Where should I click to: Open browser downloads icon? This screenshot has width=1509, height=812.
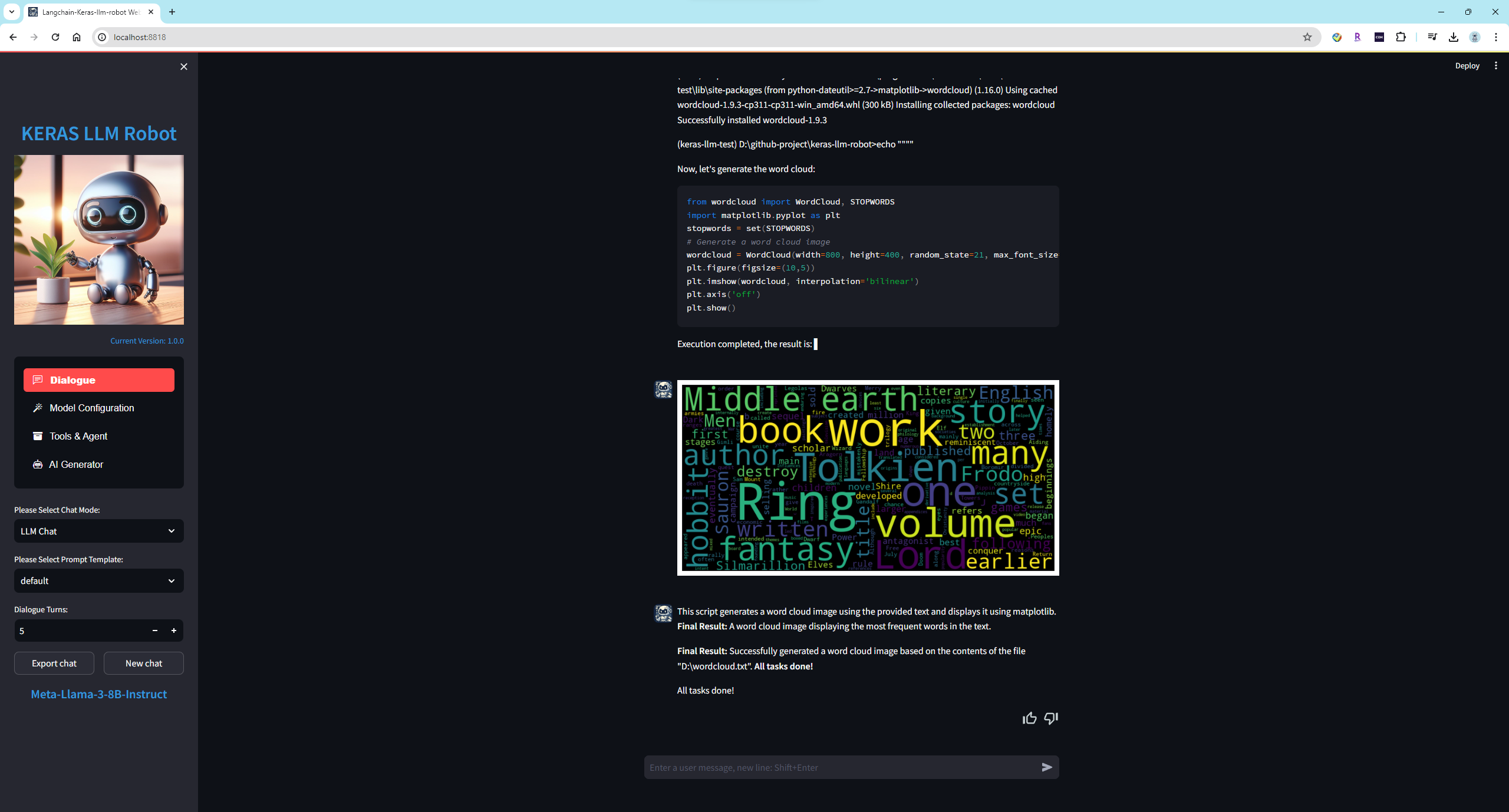tap(1454, 37)
